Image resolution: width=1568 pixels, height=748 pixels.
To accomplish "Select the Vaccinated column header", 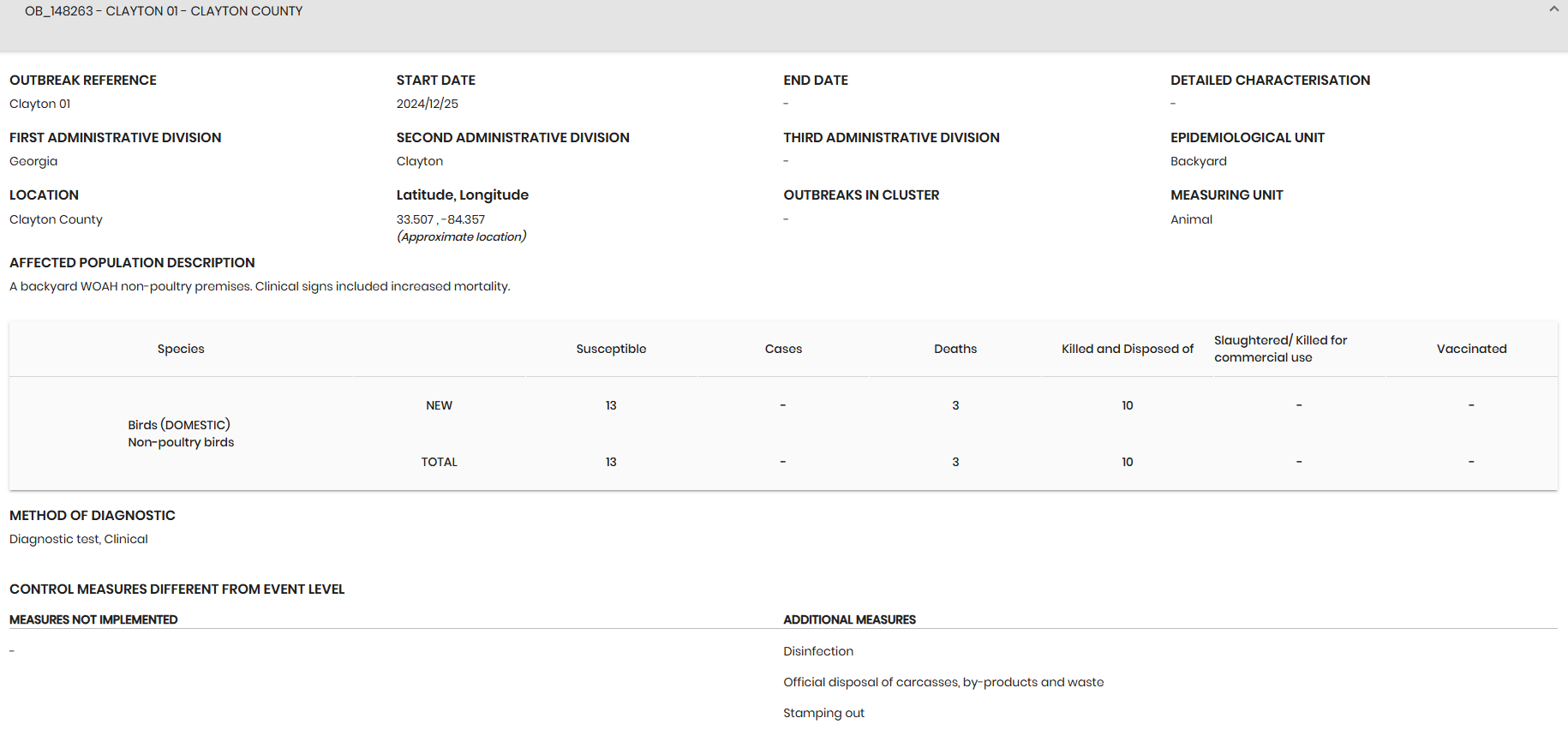I will [1471, 349].
